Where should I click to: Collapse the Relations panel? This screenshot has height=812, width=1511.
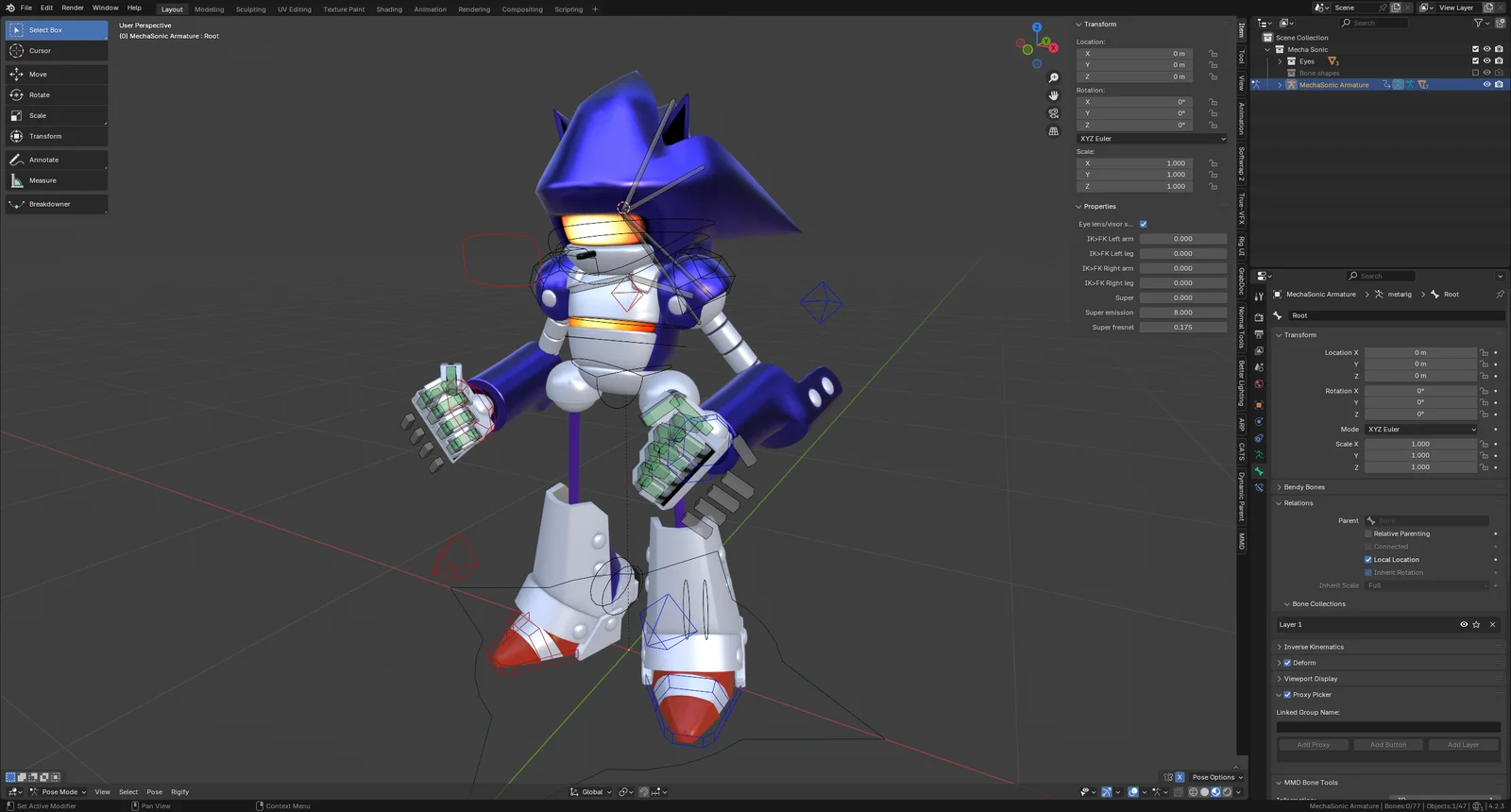click(1298, 503)
